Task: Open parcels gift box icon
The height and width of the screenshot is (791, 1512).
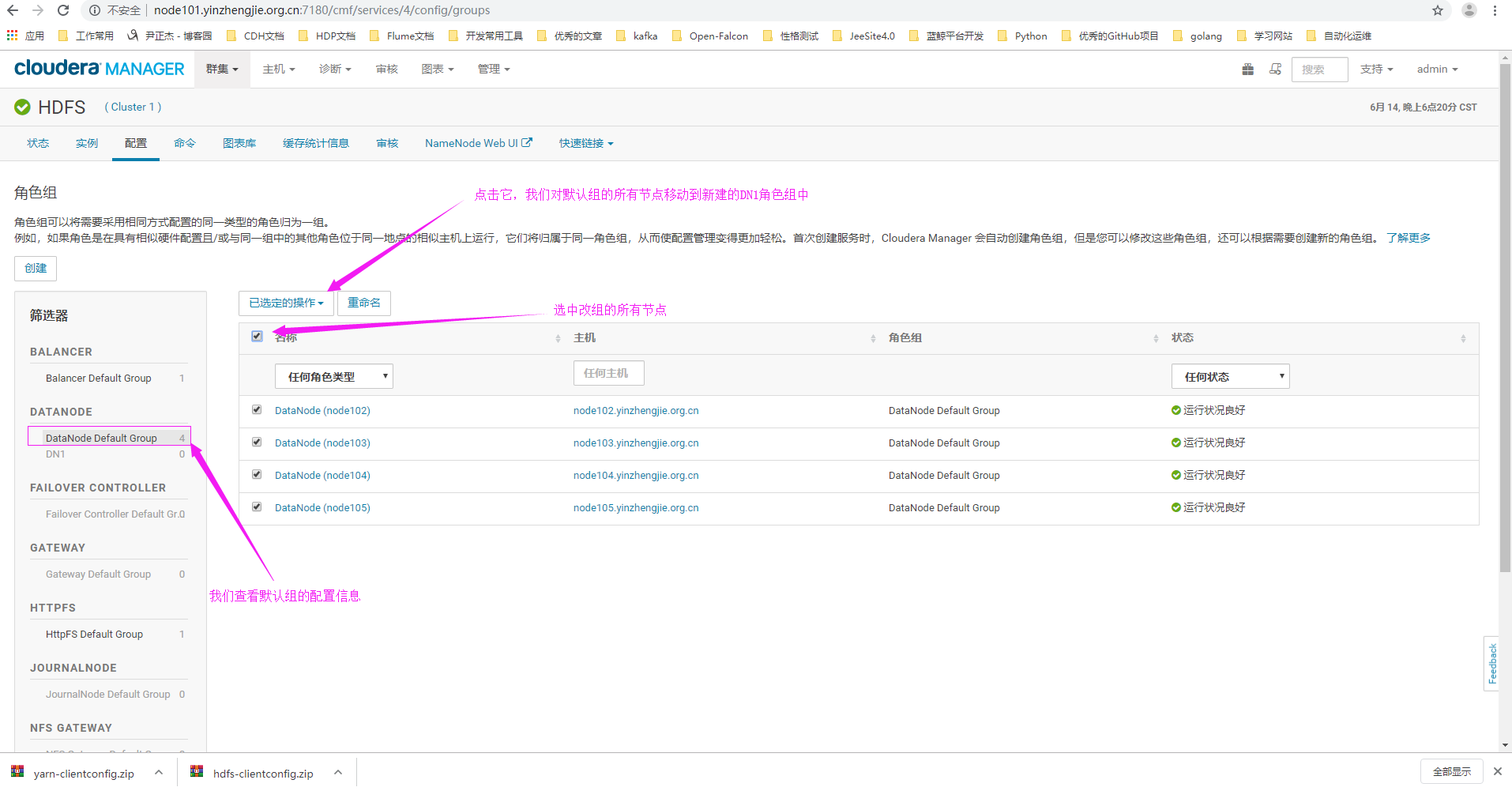Action: 1248,70
